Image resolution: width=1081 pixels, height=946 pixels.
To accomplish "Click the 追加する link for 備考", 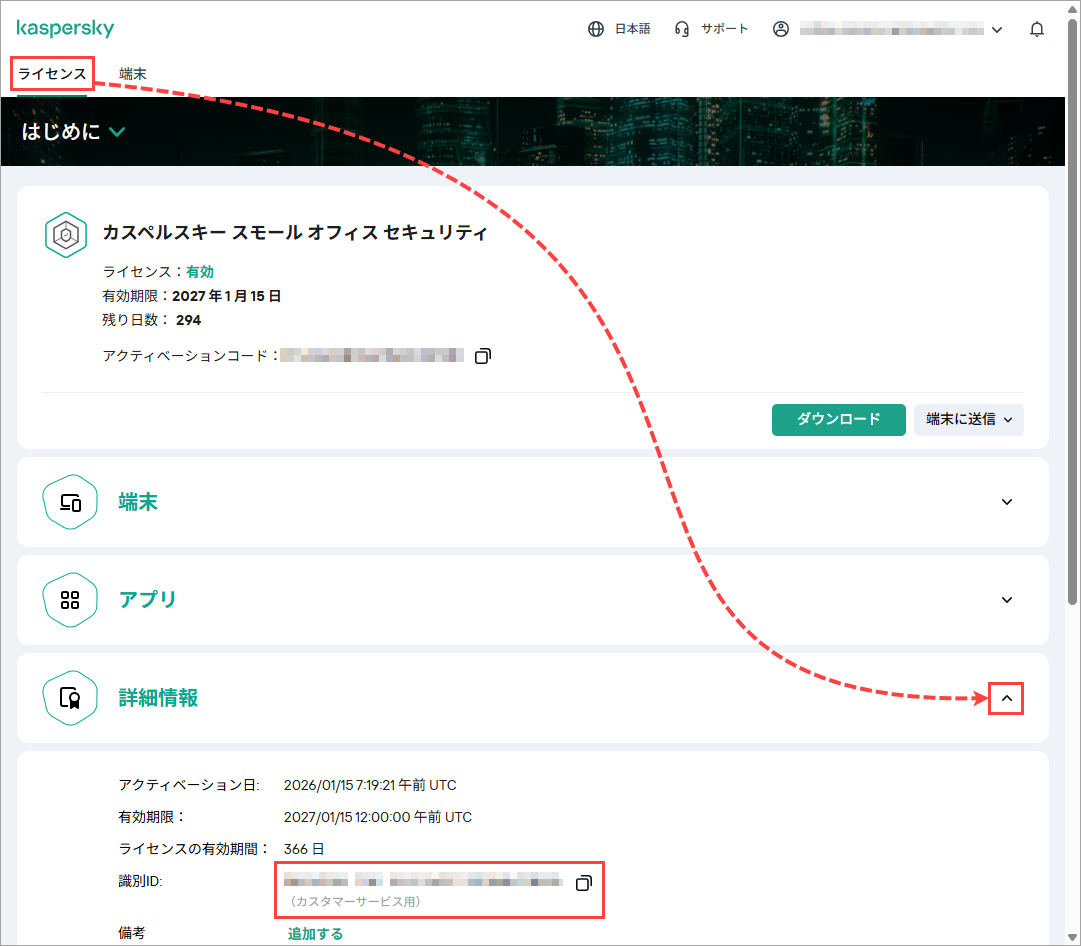I will pyautogui.click(x=315, y=934).
